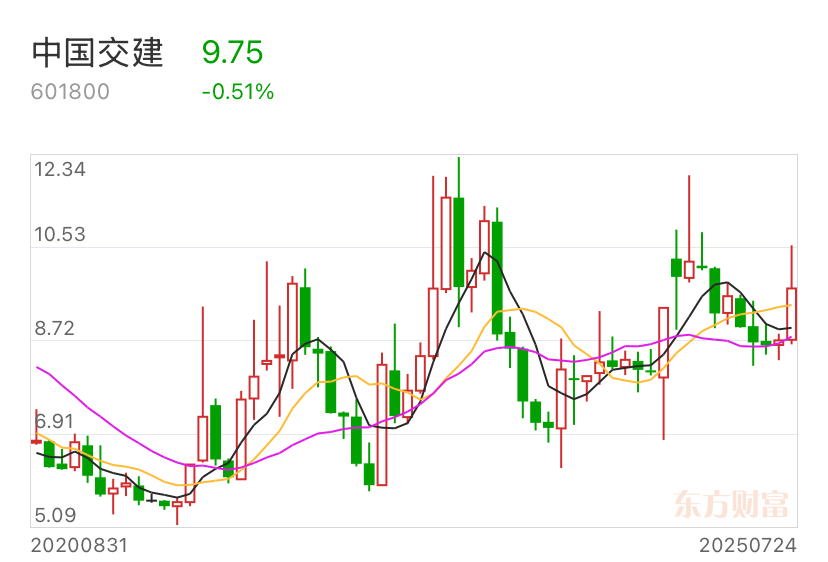Click the stock name 中国交建
Screen dimensions: 828x562
click(98, 53)
